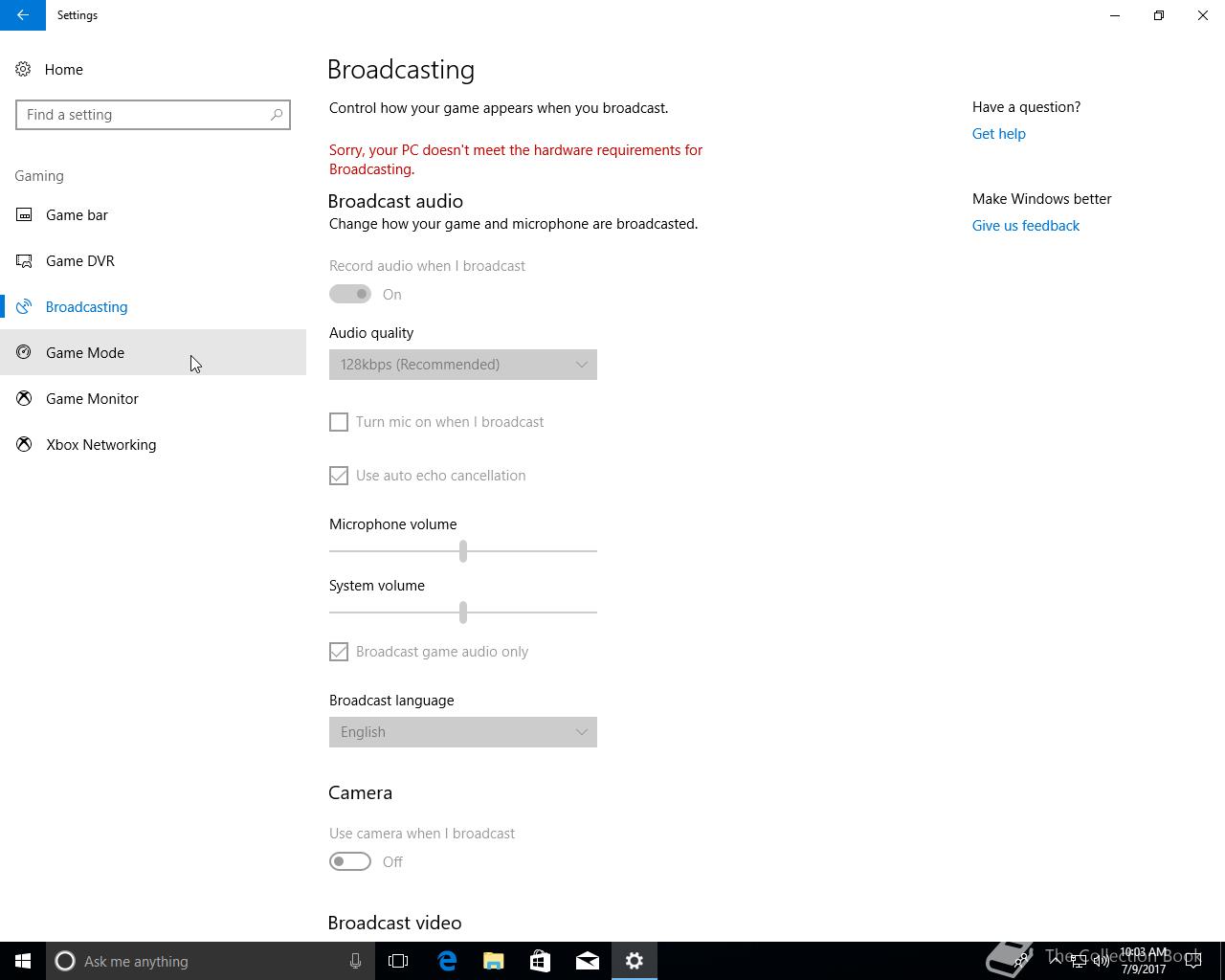This screenshot has height=980, width=1225.
Task: Go to Game bar settings
Action: click(153, 215)
